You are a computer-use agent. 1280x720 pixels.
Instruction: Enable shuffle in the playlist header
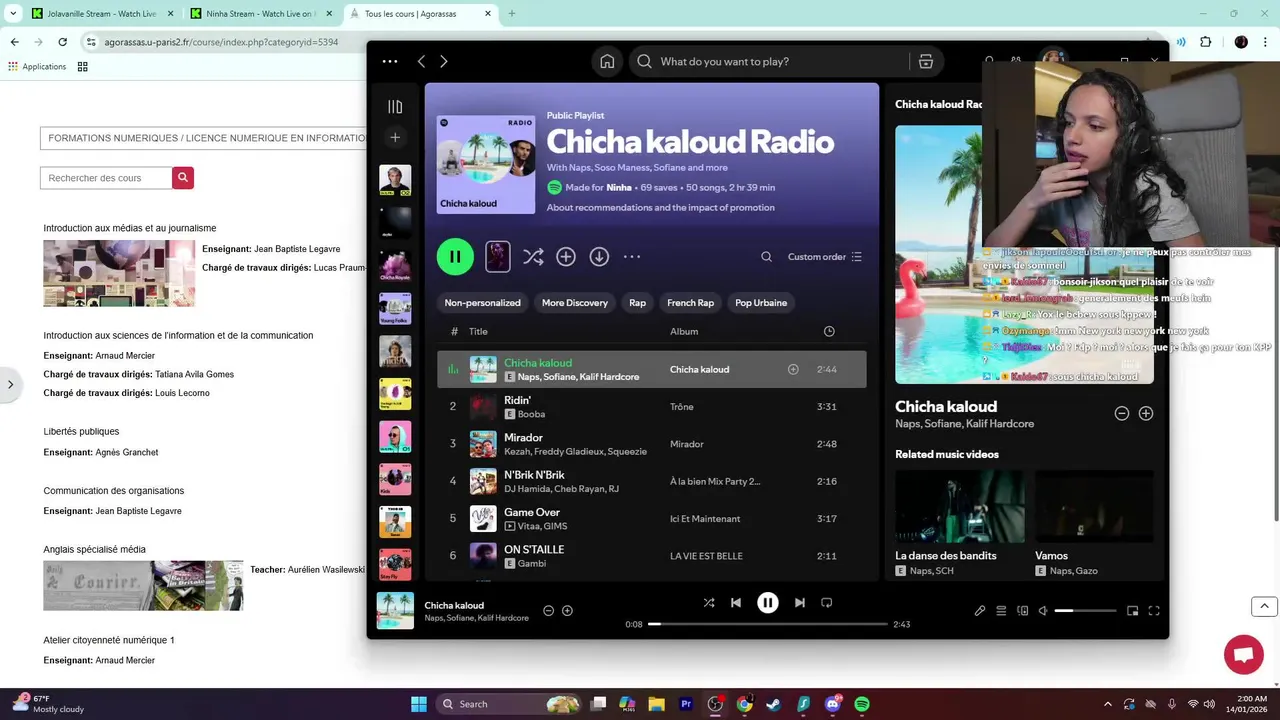[533, 257]
